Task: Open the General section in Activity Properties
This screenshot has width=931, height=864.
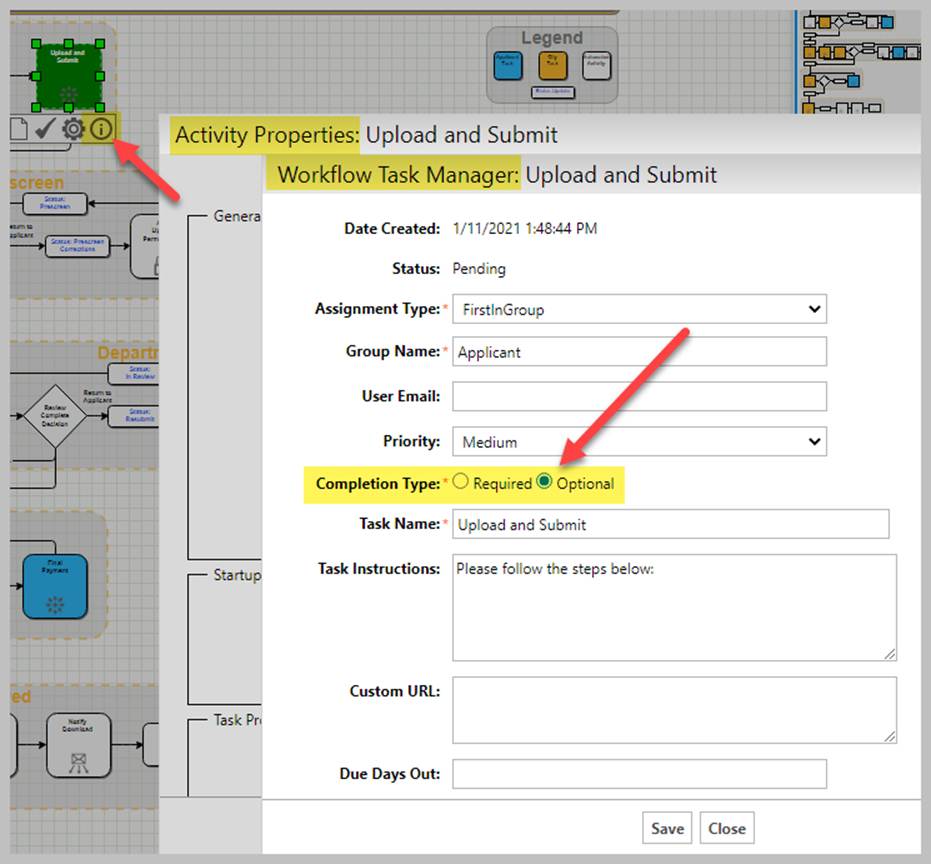Action: coord(237,216)
